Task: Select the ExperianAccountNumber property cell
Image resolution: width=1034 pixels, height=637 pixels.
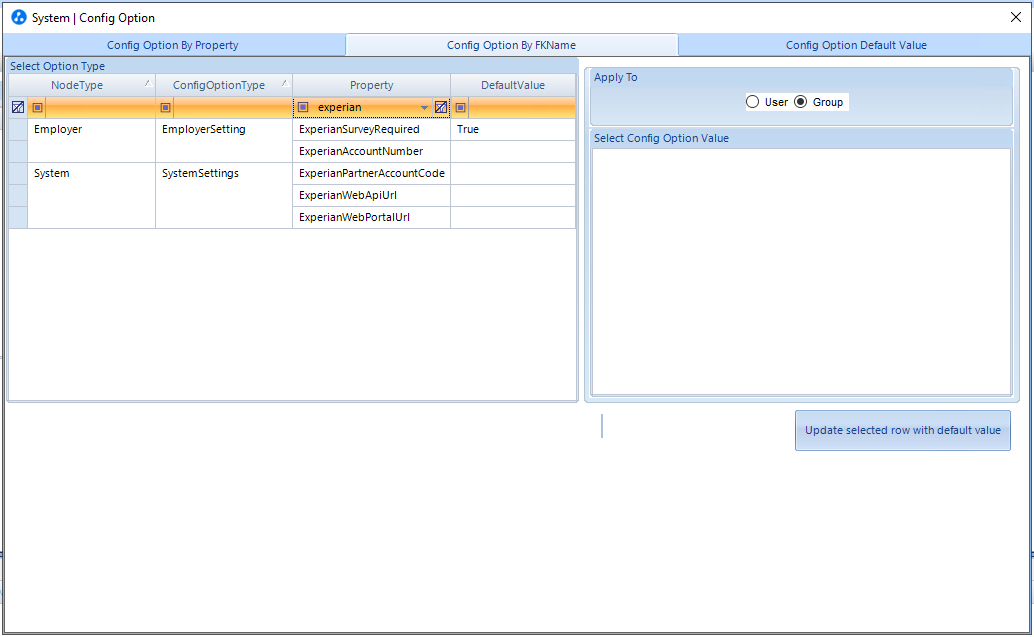Action: [x=371, y=152]
